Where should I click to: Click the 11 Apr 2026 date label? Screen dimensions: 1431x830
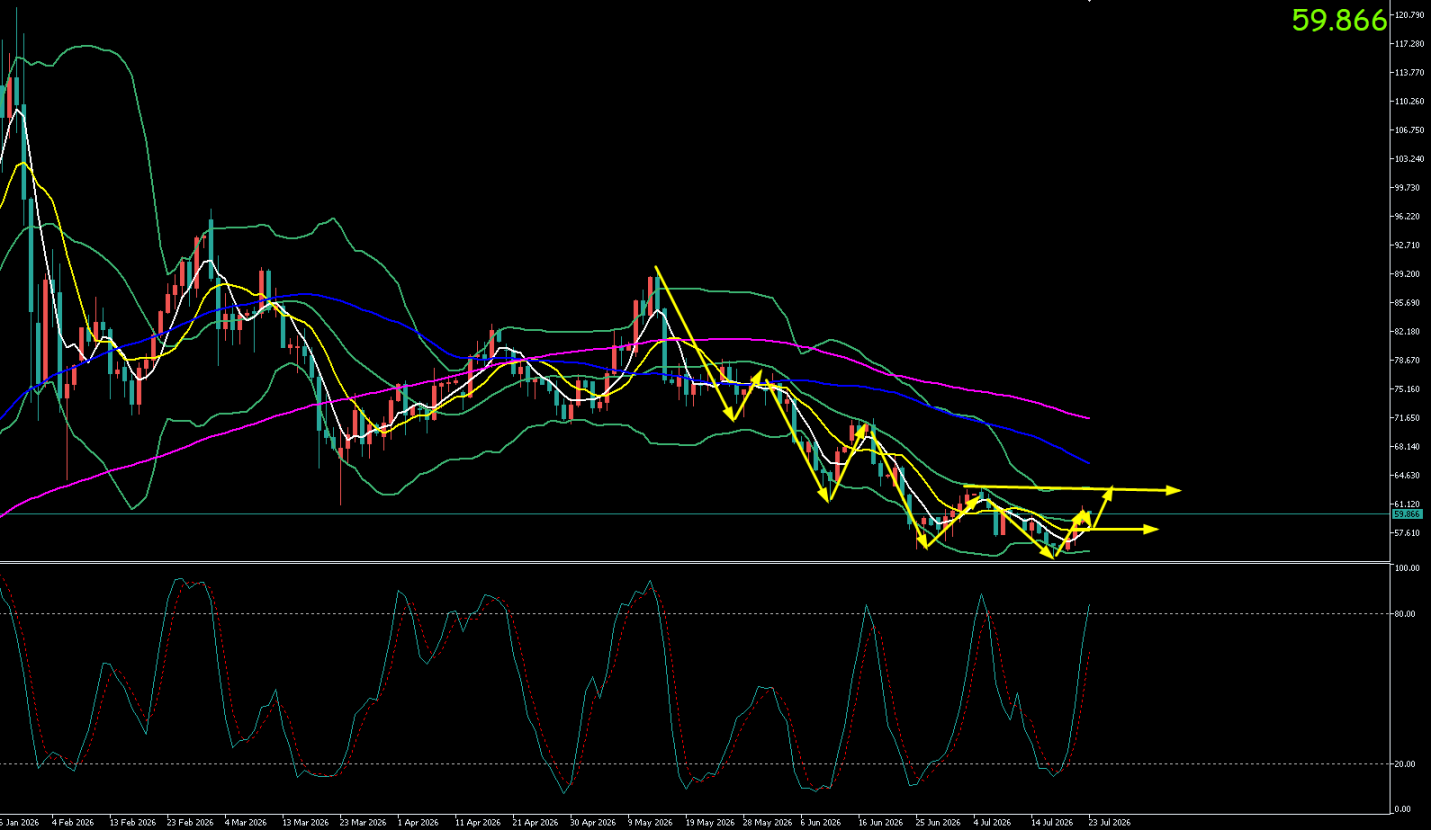477,823
